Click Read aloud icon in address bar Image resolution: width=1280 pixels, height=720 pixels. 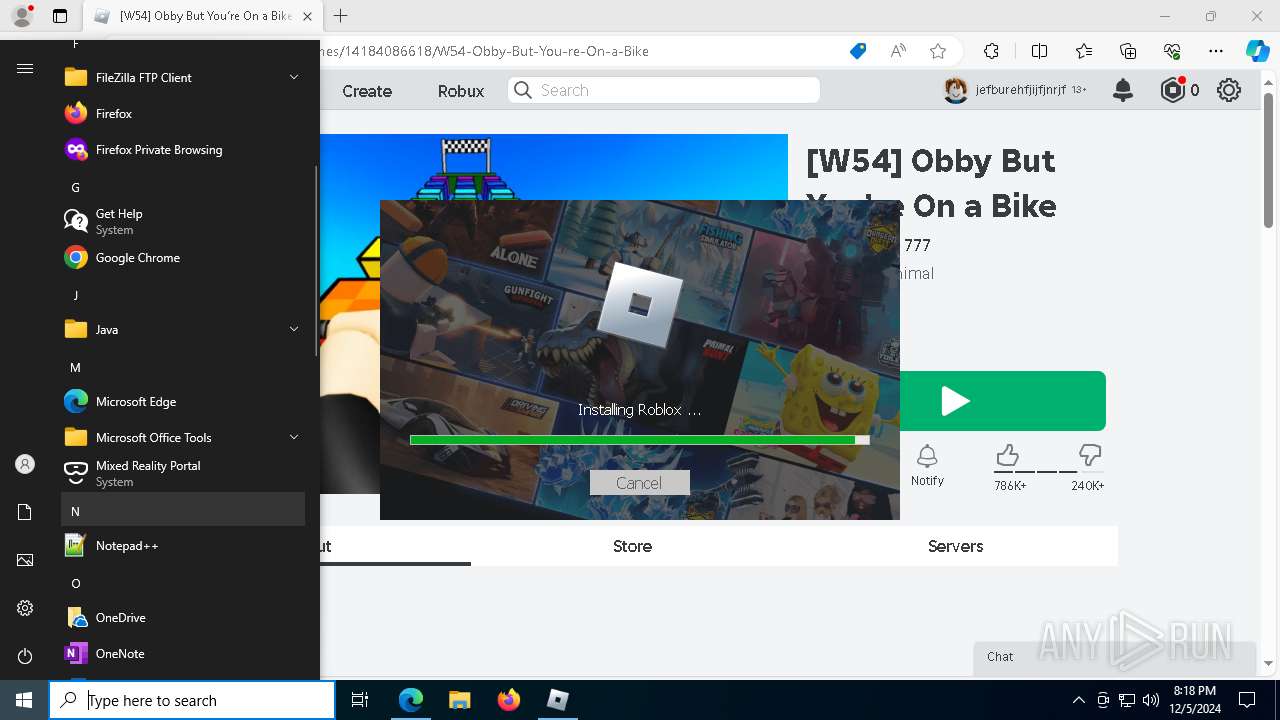pyautogui.click(x=898, y=51)
